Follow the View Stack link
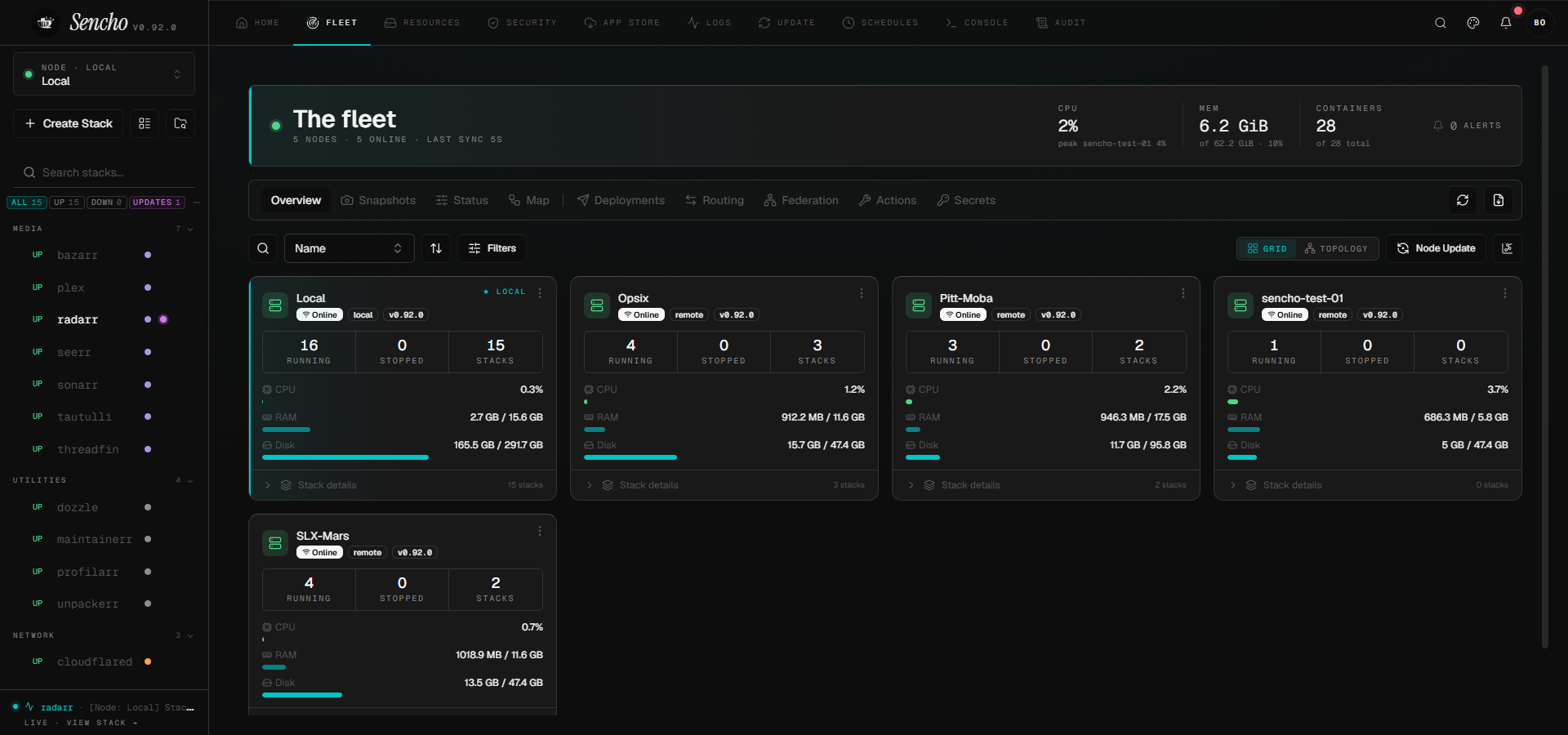 pyautogui.click(x=102, y=723)
